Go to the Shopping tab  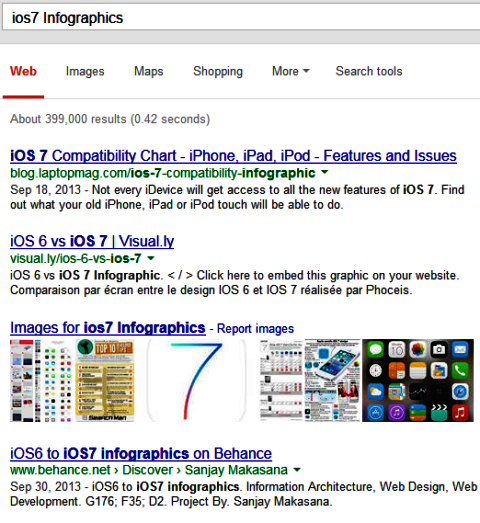coord(218,71)
